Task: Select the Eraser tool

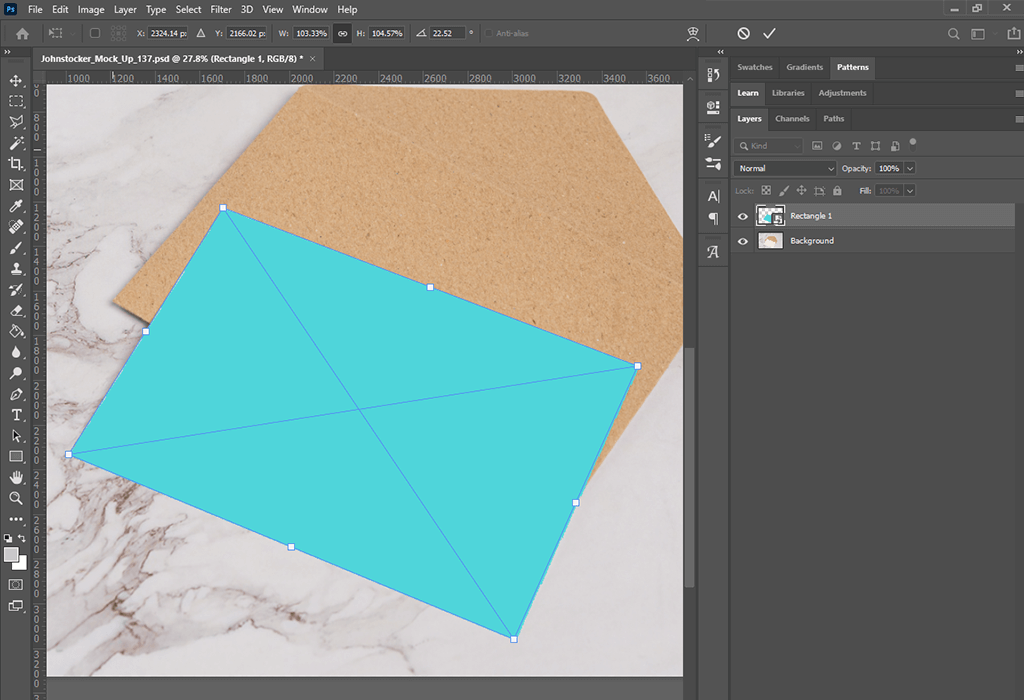Action: pyautogui.click(x=16, y=310)
